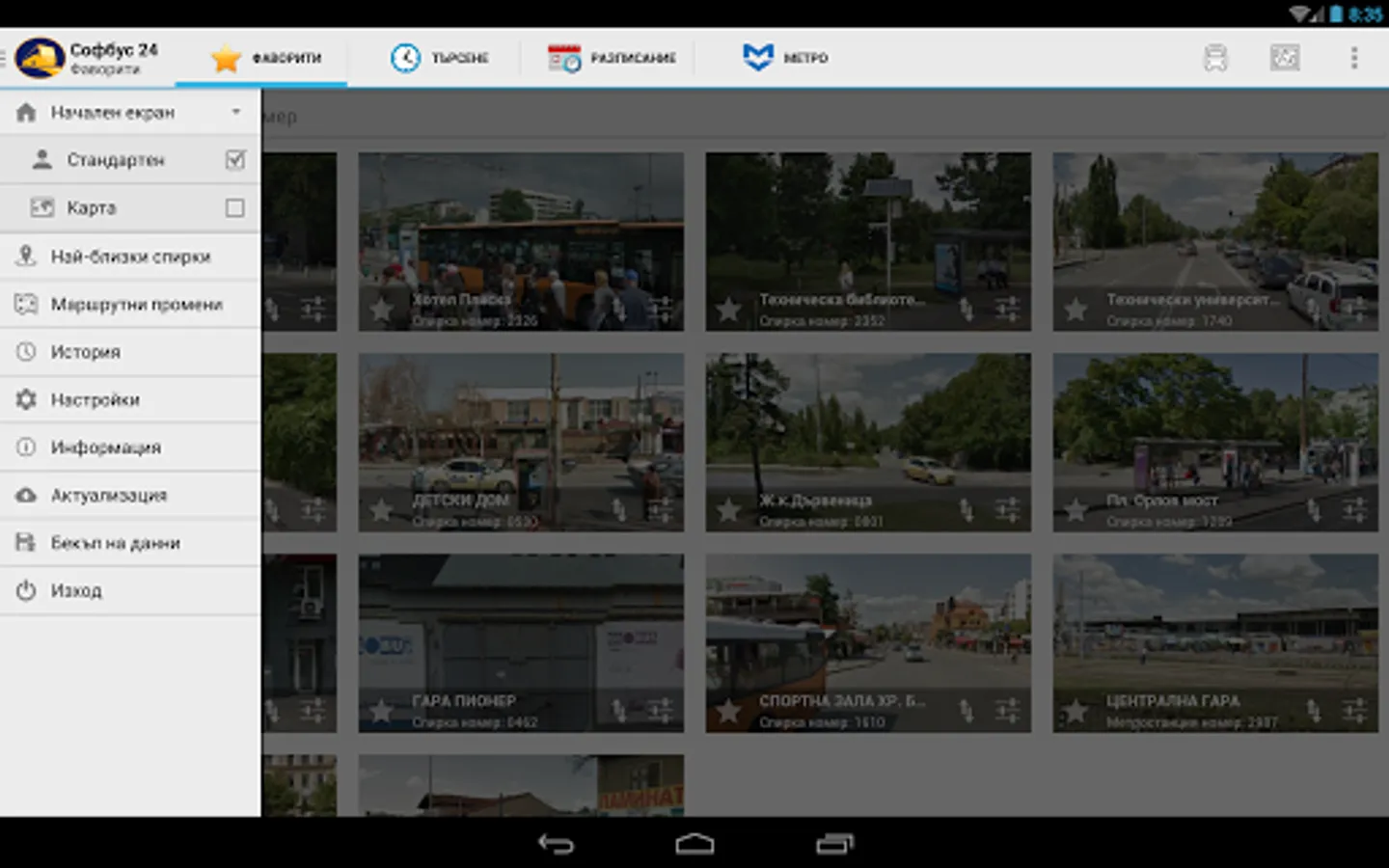Viewport: 1389px width, 868px height.
Task: Switch to the ФАВОРИТИ tab
Action: (261, 58)
